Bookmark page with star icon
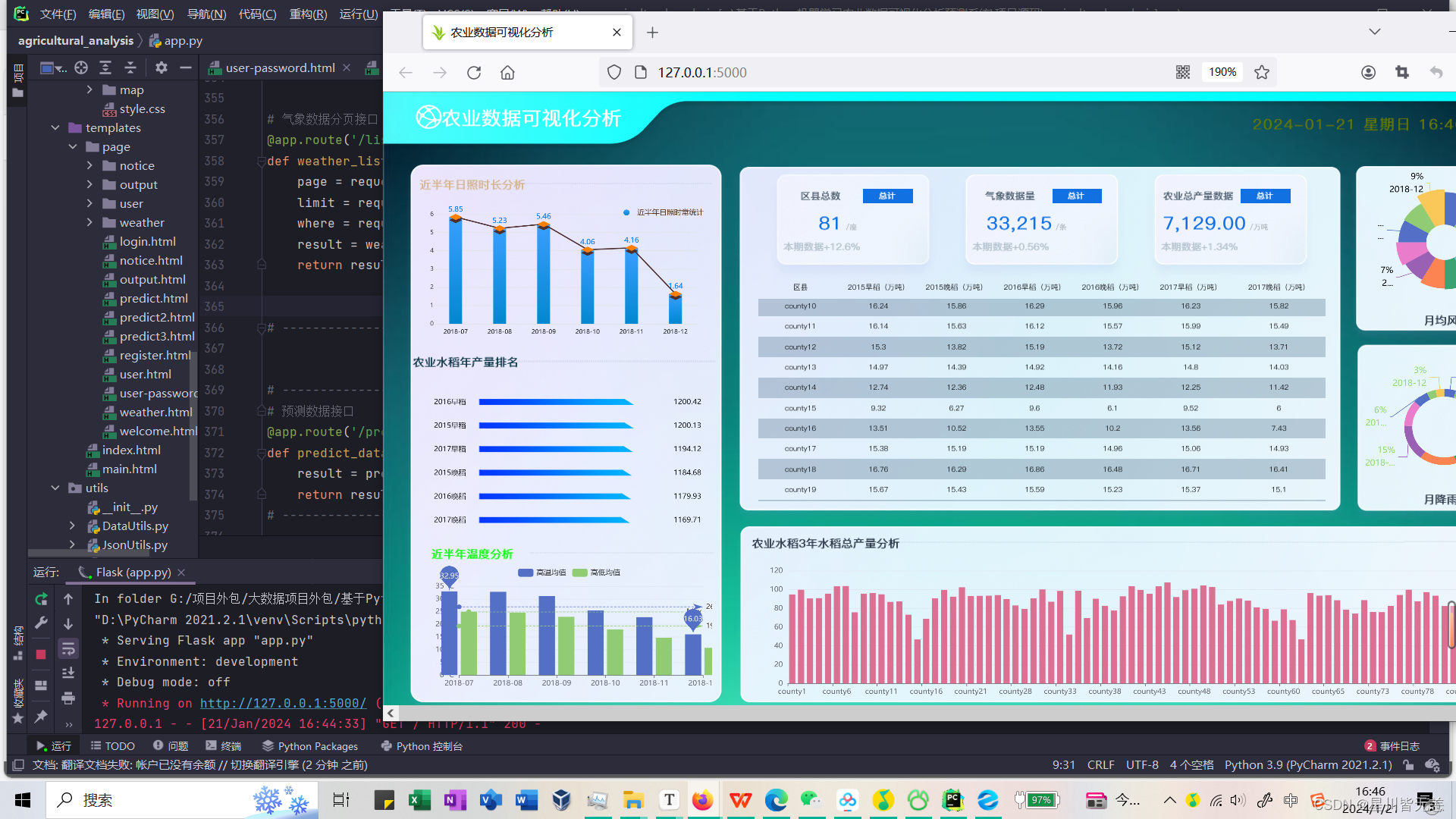 coord(1262,72)
